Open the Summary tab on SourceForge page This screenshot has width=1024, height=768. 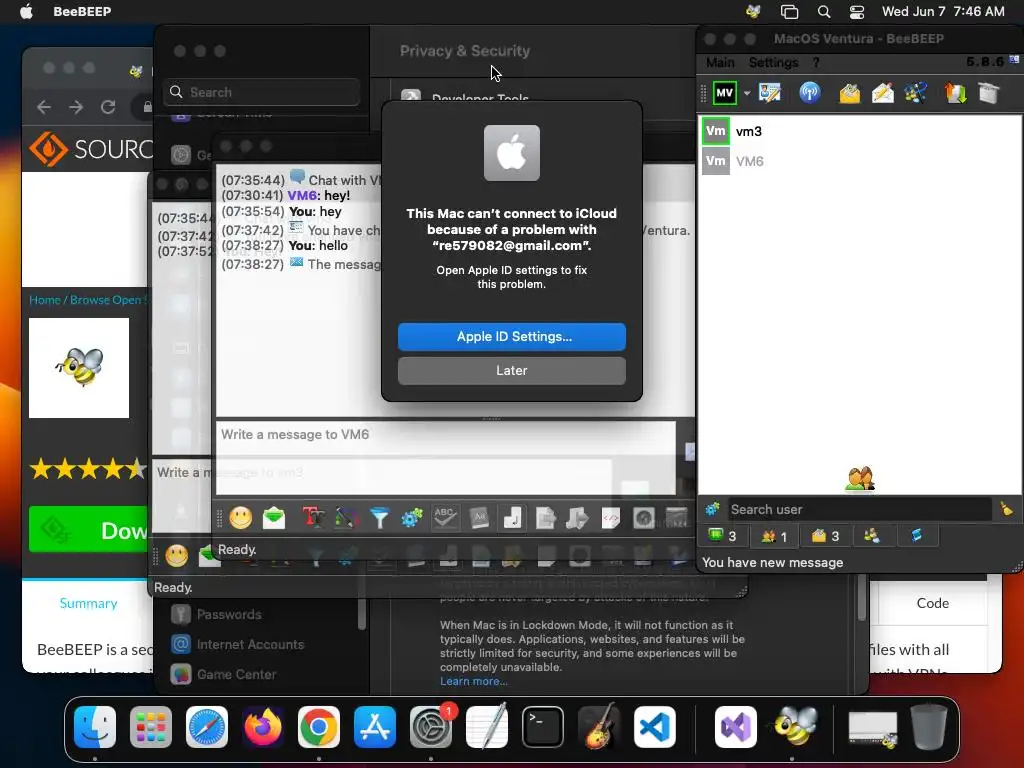tap(88, 603)
